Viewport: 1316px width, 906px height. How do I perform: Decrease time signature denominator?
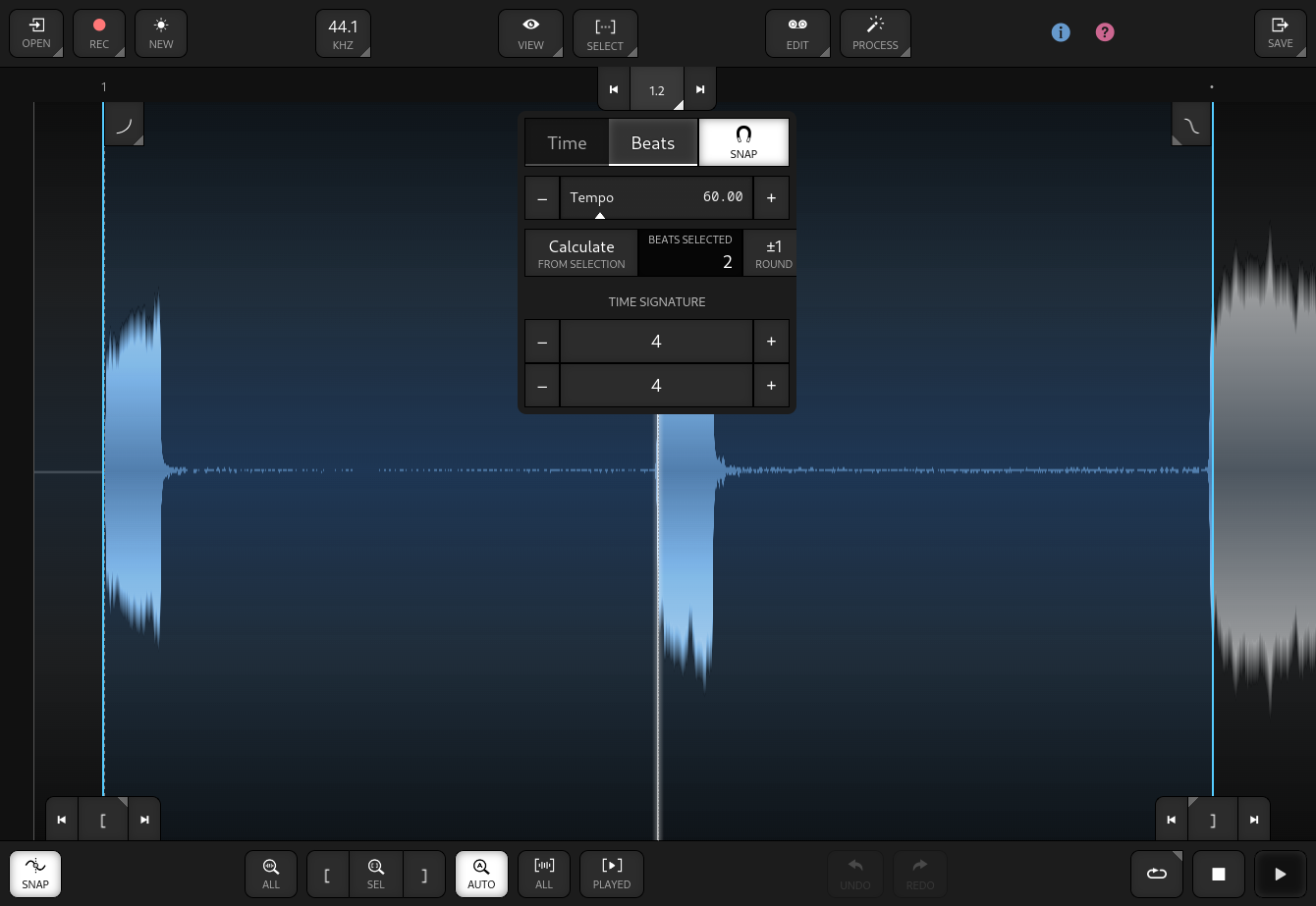pos(542,386)
